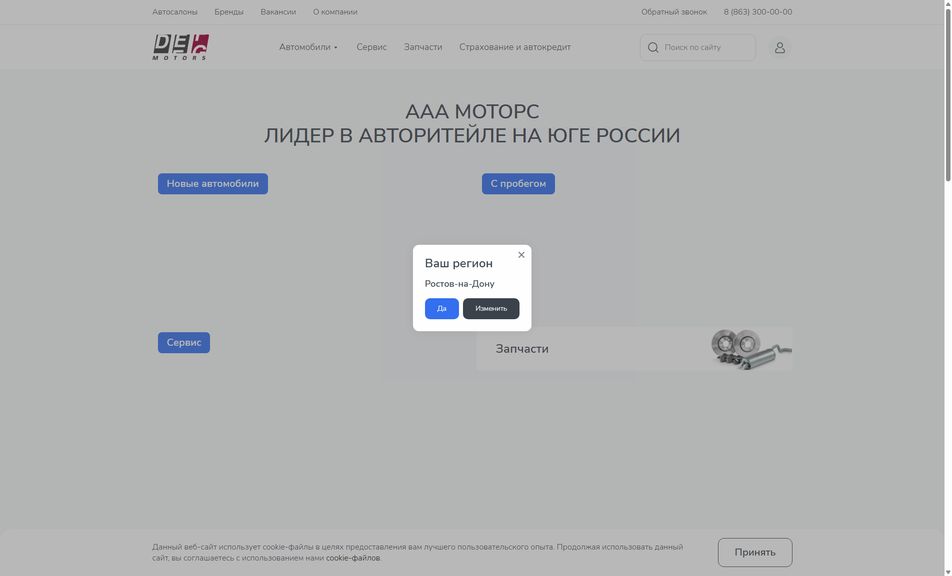Open the Запчасти card
The width and height of the screenshot is (952, 576).
tap(634, 349)
